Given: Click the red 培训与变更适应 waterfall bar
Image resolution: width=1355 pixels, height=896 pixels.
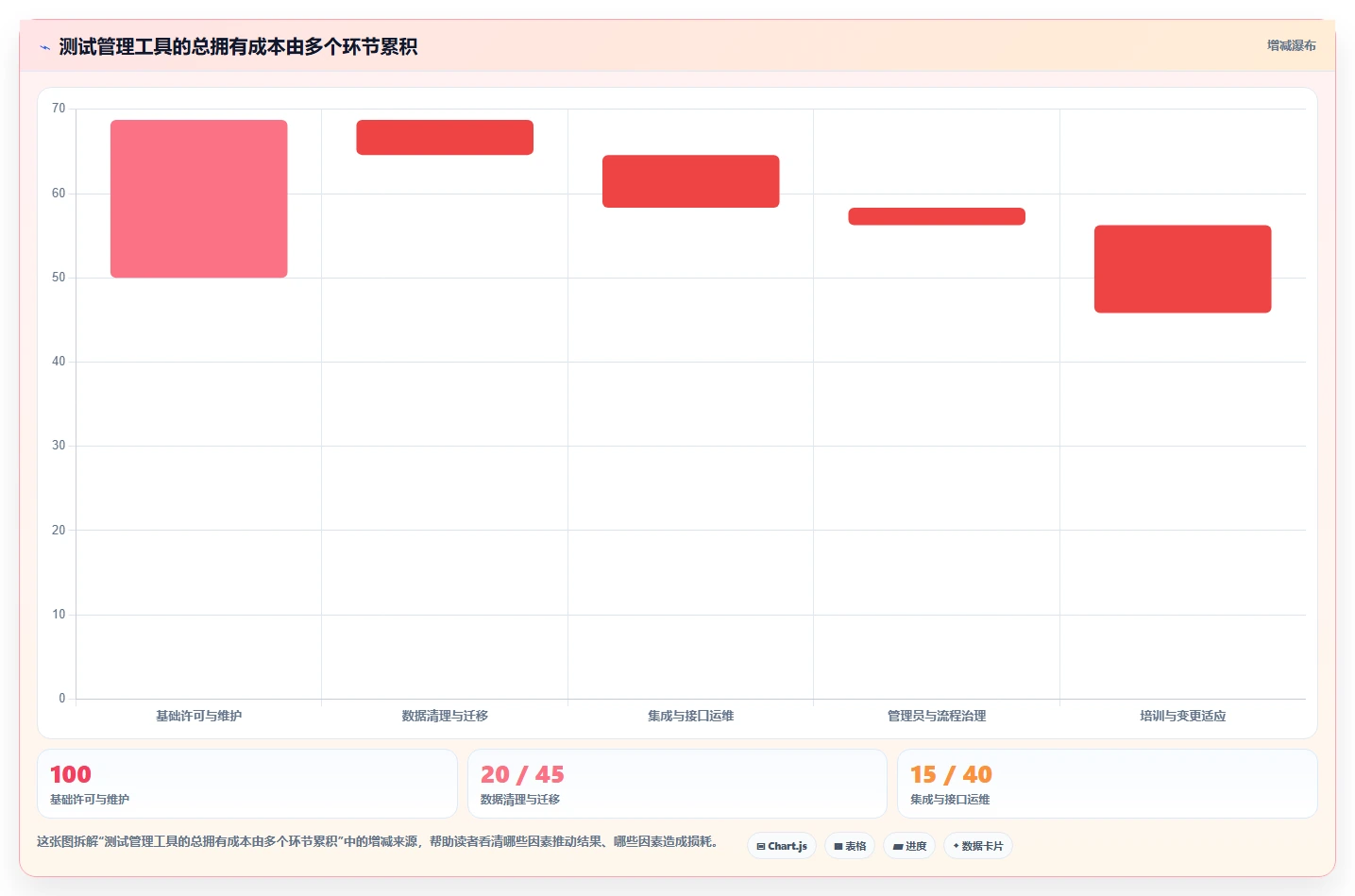Looking at the screenshot, I should [x=1183, y=269].
